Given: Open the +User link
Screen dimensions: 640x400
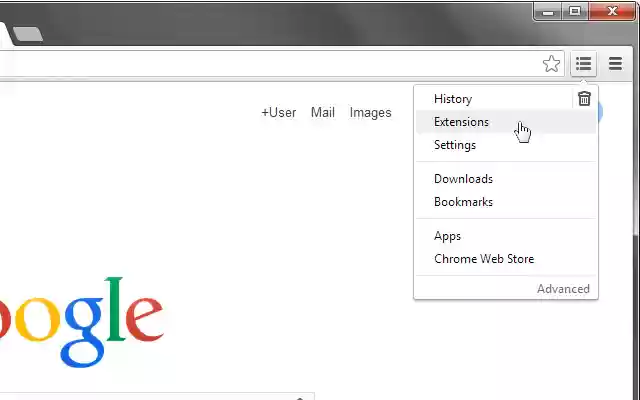Looking at the screenshot, I should tap(278, 113).
